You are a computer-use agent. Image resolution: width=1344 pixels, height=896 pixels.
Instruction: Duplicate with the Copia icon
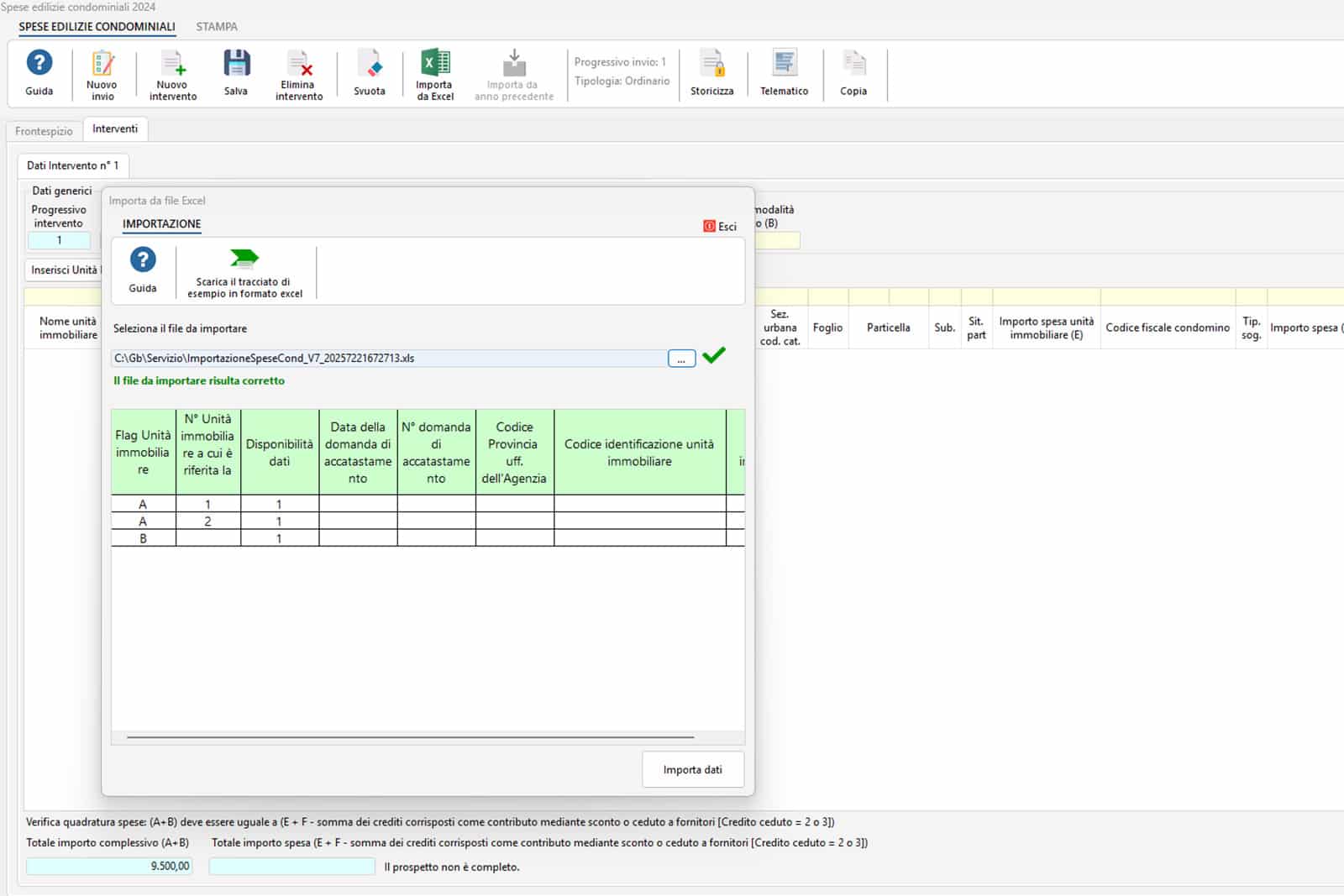(x=854, y=74)
